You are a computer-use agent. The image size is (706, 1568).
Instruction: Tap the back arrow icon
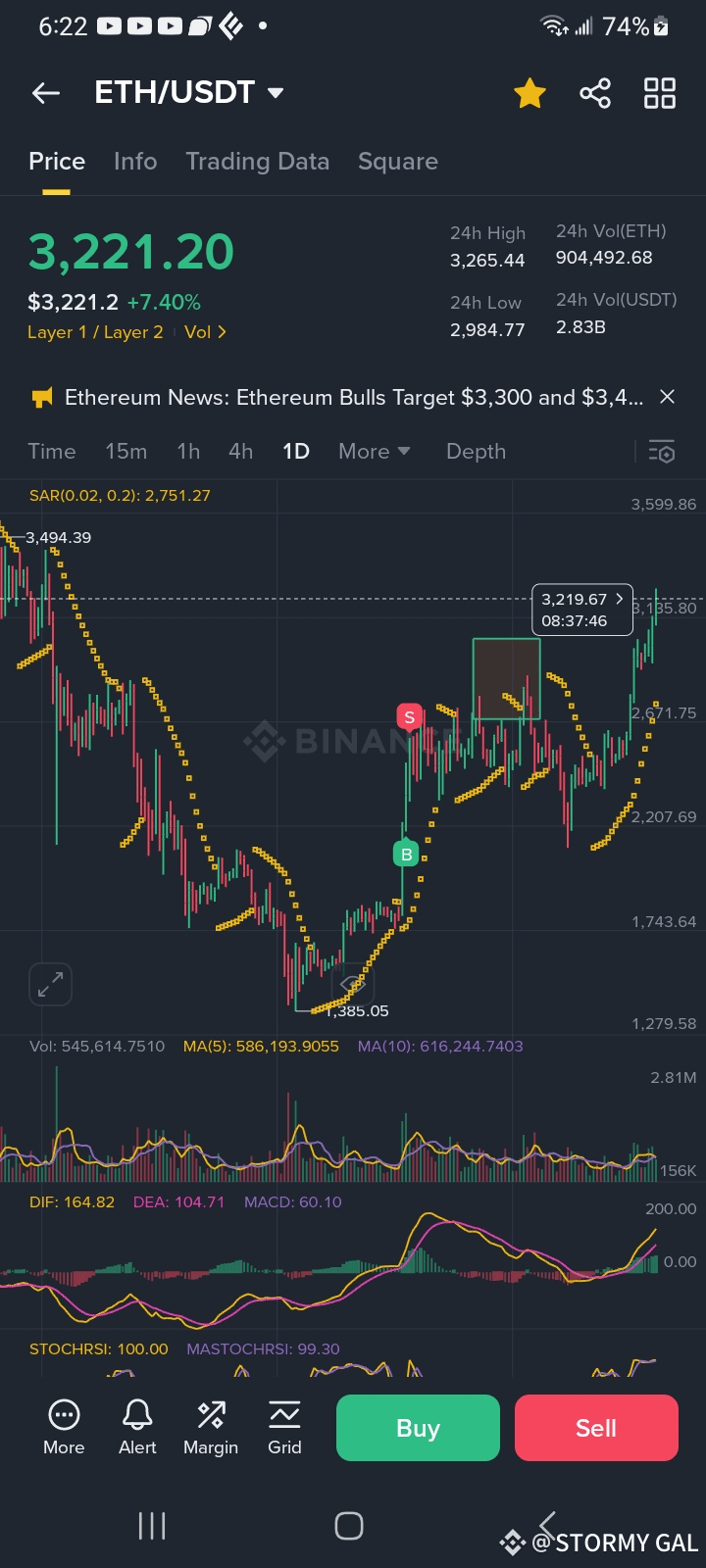(46, 93)
